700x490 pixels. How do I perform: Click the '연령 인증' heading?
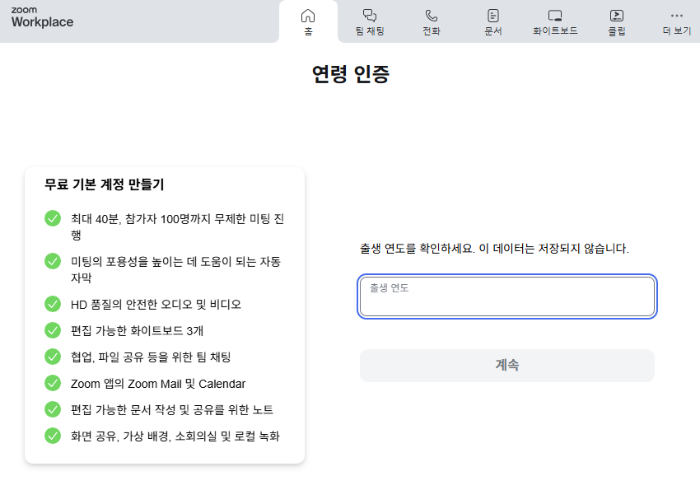click(350, 74)
